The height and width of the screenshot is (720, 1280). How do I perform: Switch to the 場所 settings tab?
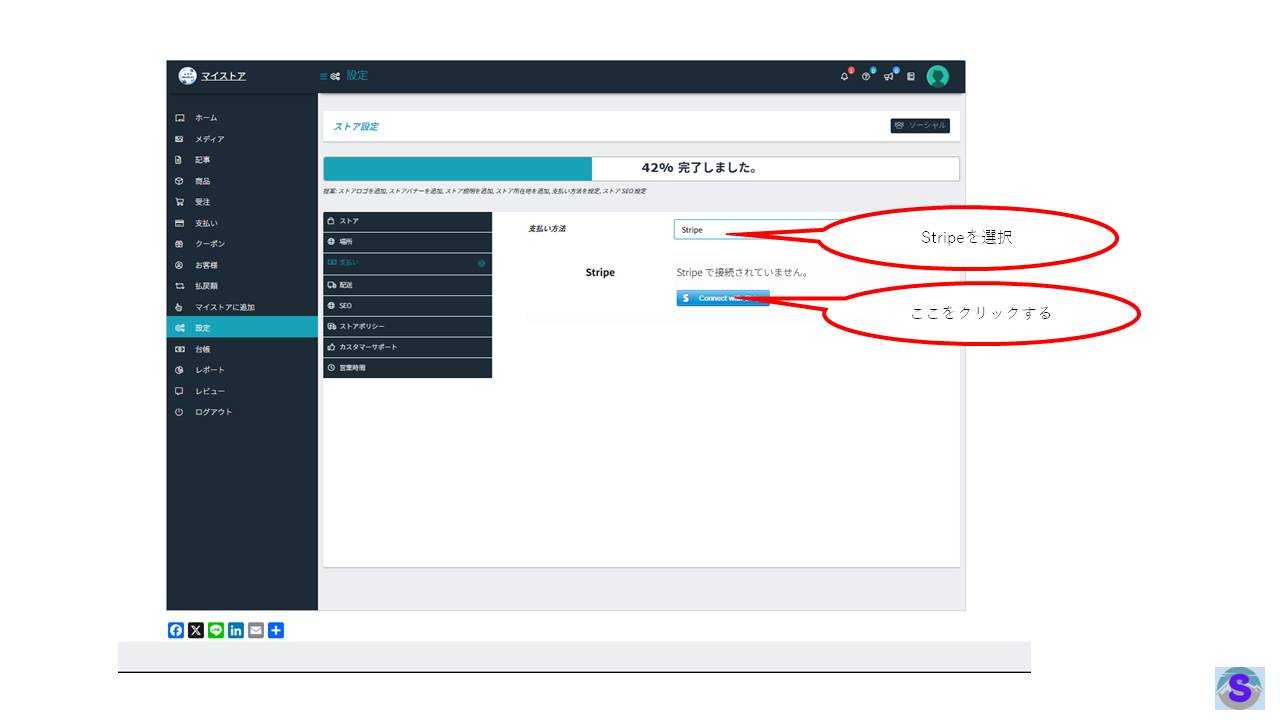(408, 242)
